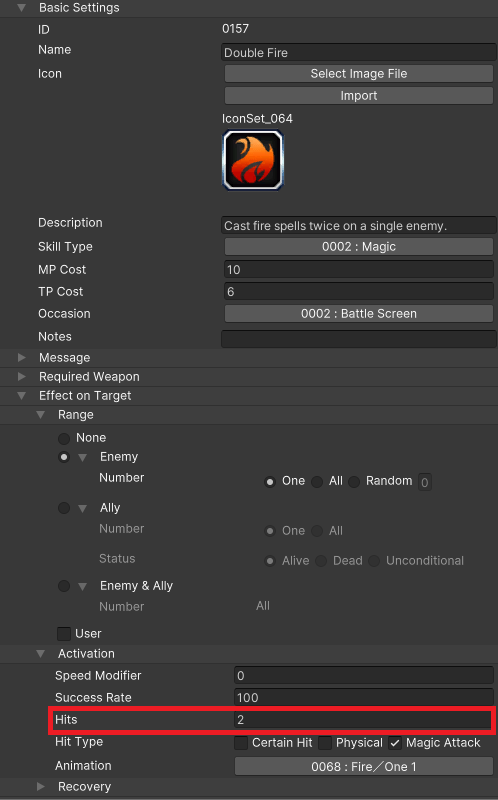
Task: Collapse the Effect on Target section
Action: point(21,395)
